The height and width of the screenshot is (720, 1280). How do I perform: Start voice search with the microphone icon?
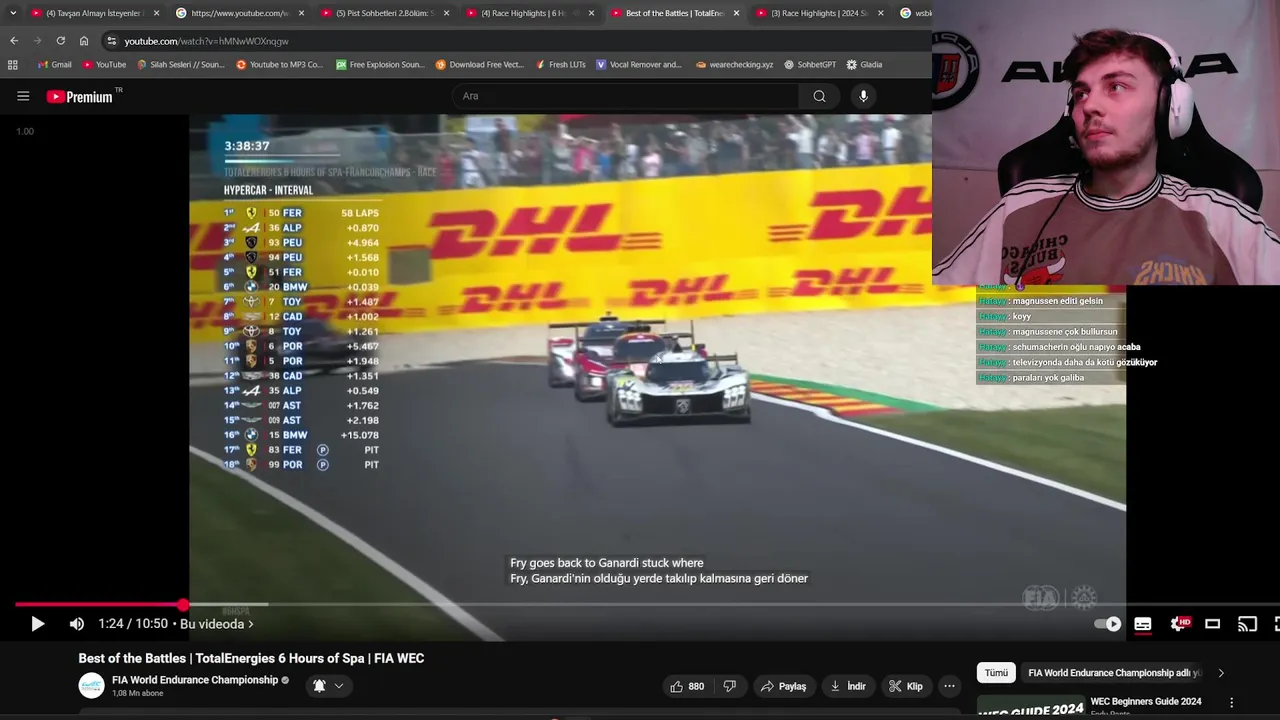coord(864,96)
